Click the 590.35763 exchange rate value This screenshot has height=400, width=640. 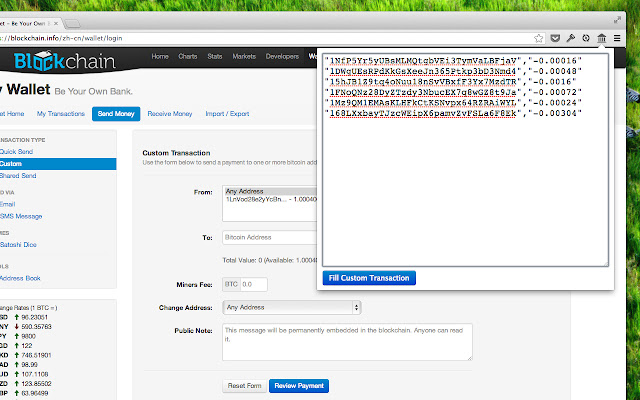(36, 327)
